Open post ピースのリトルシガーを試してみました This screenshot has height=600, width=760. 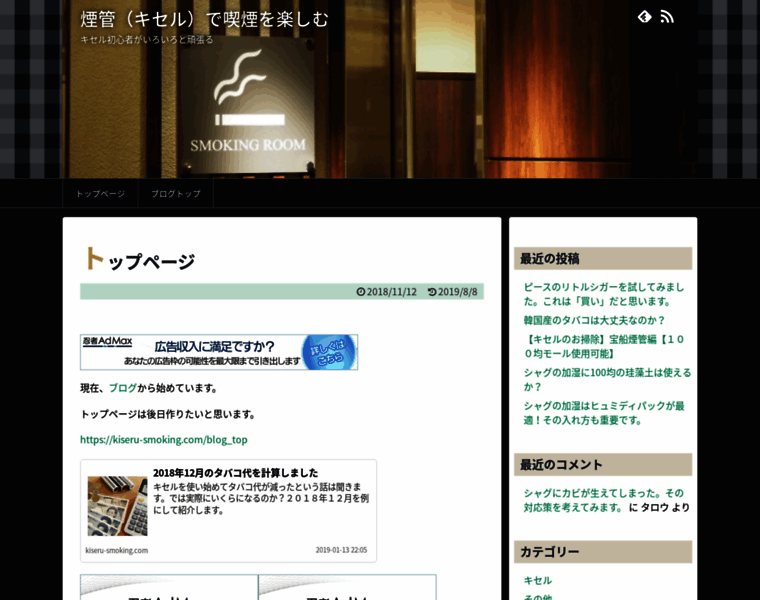(603, 294)
